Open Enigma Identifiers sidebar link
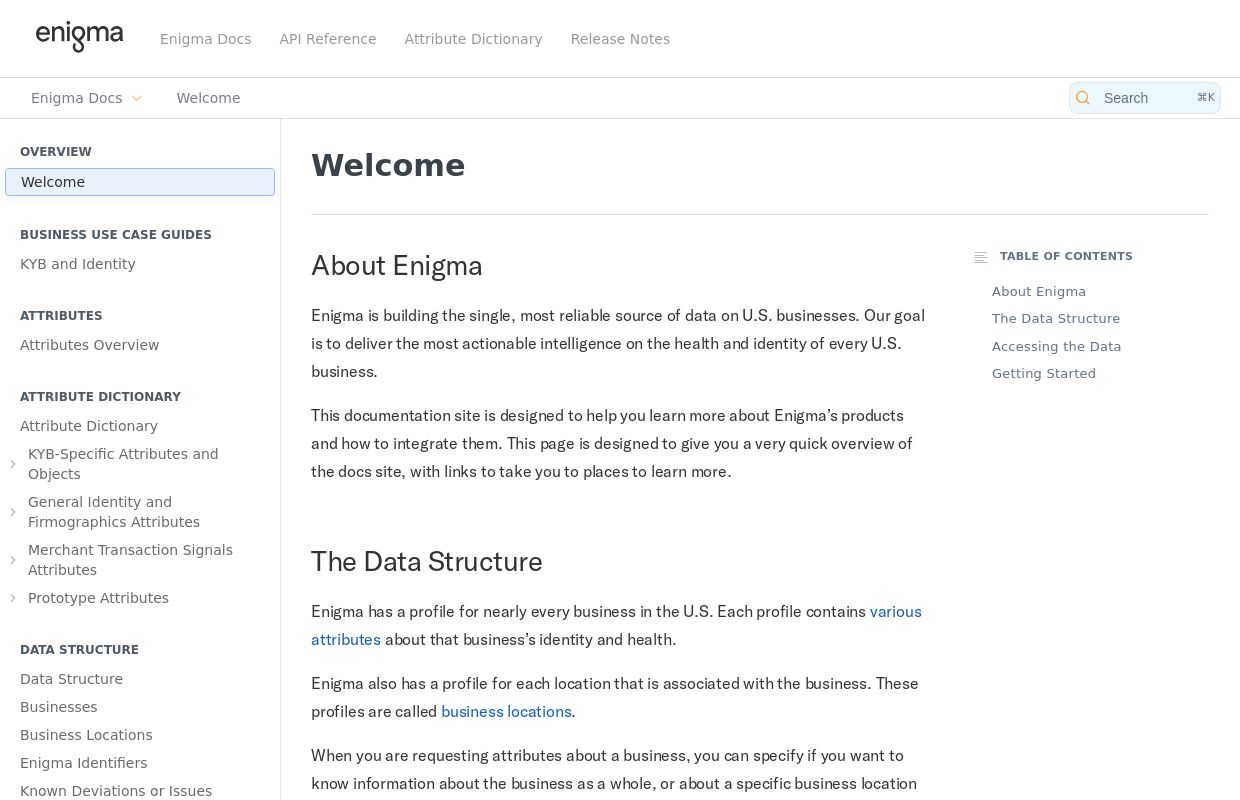1240x800 pixels. (84, 763)
